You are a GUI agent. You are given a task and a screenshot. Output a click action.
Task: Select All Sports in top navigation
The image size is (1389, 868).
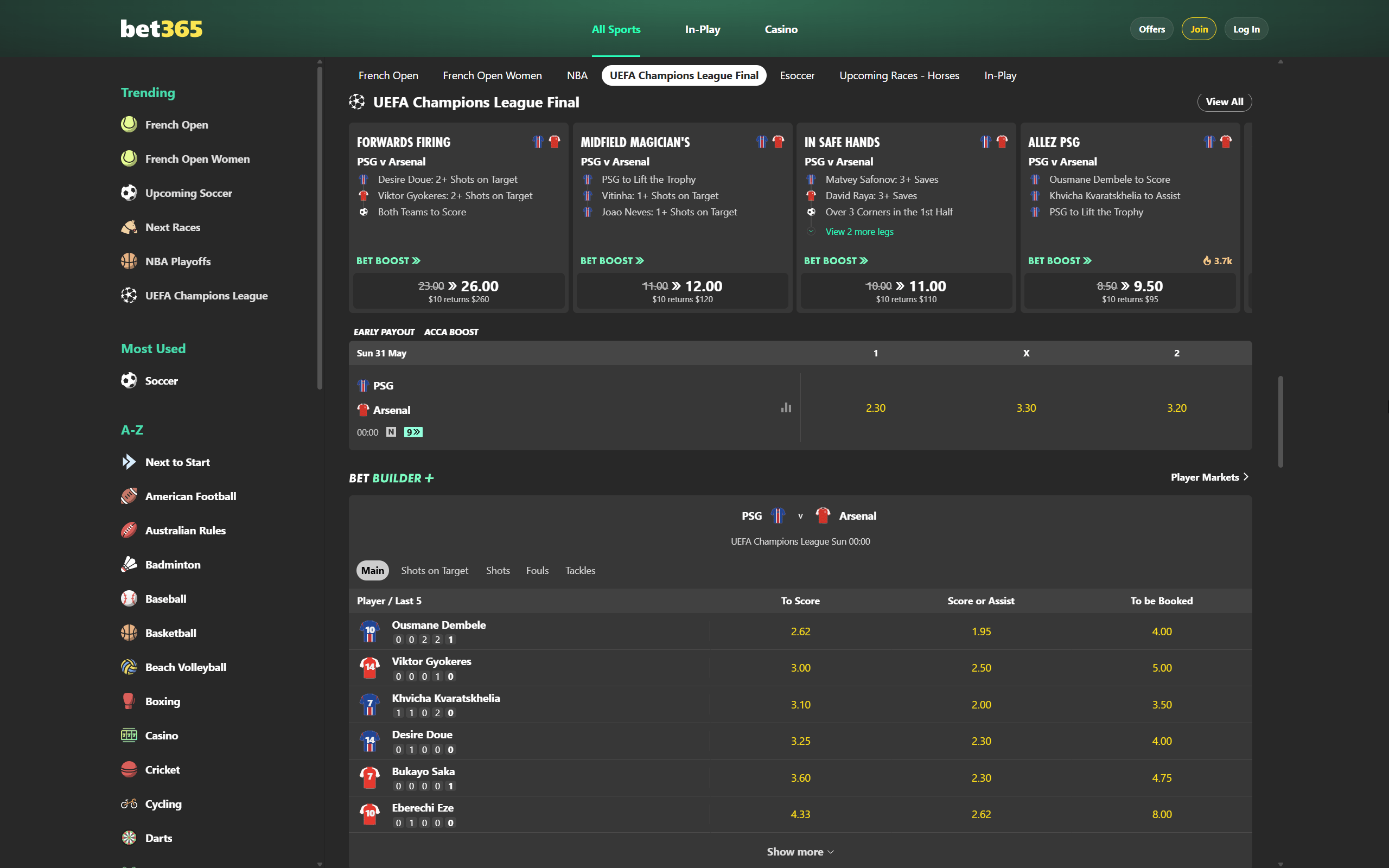coord(616,29)
